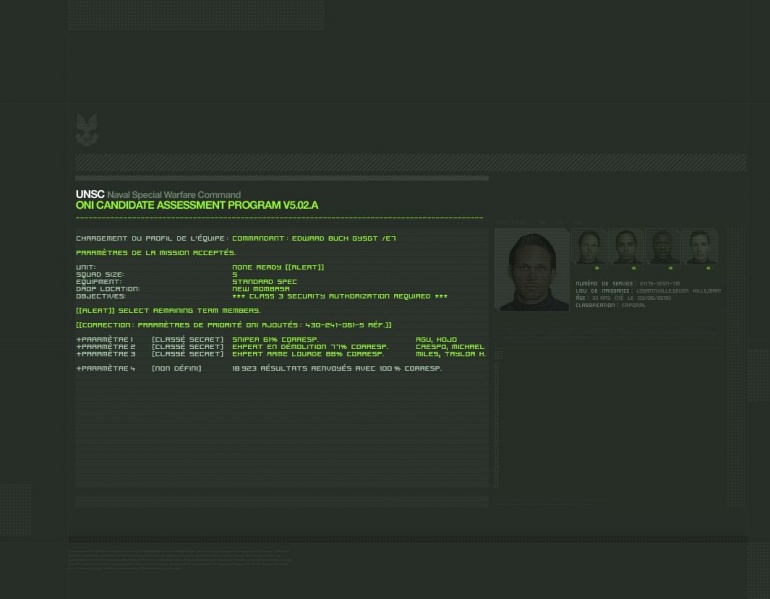
Task: Toggle green indicator under third small portrait
Action: [670, 268]
